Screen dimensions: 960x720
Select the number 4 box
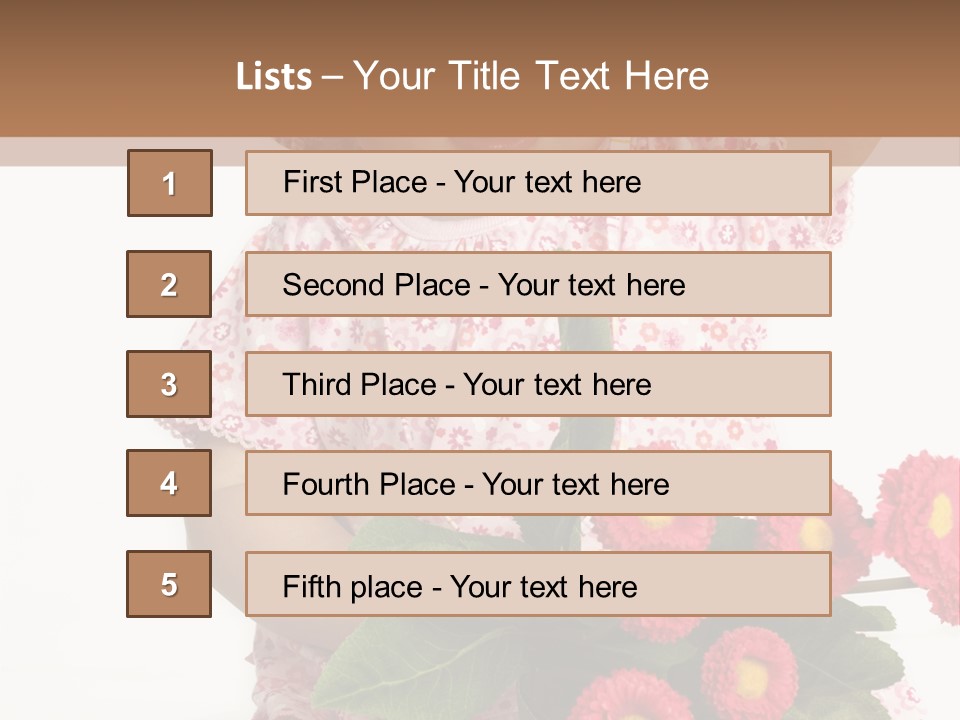coord(169,483)
